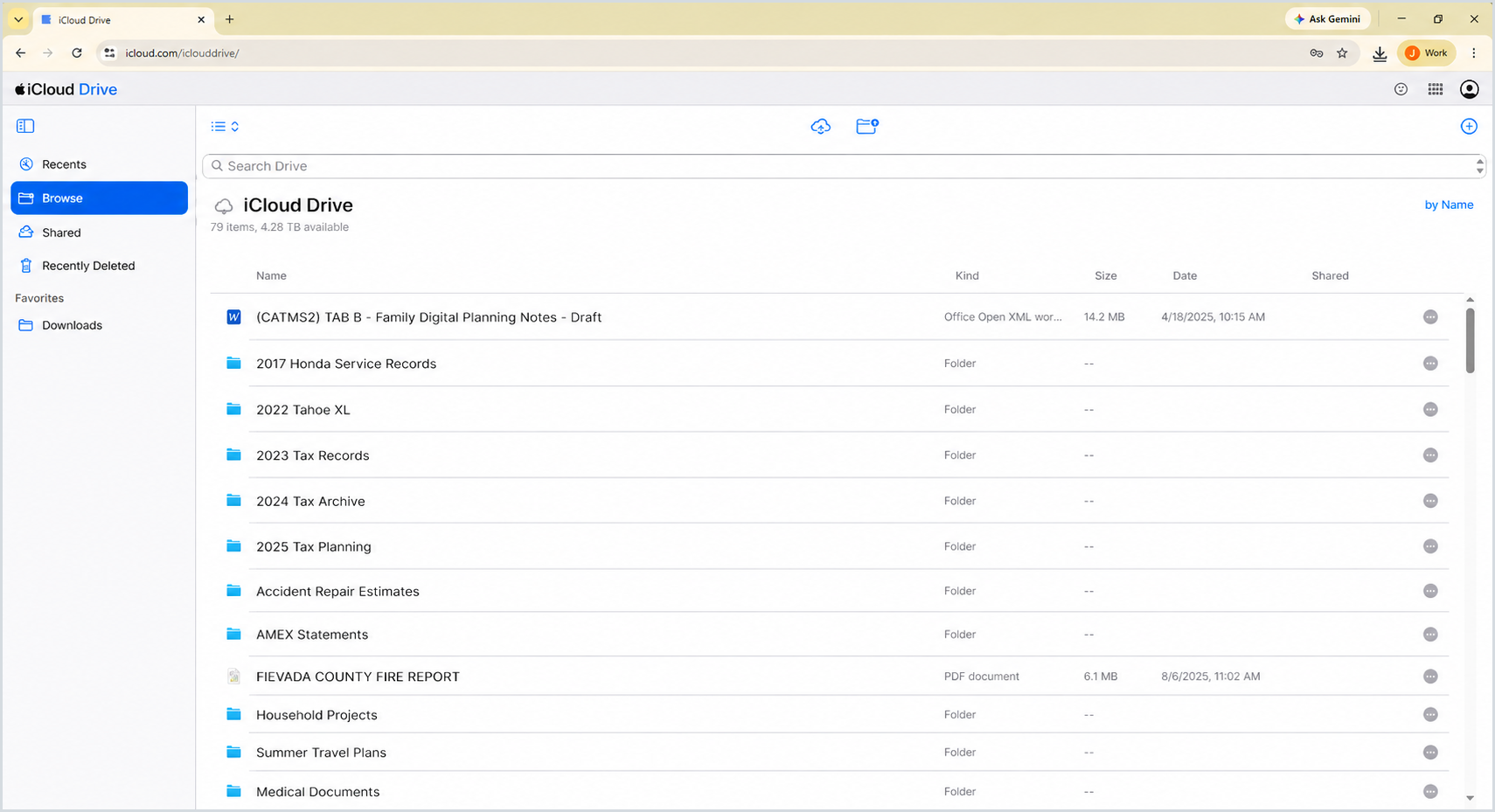Open the Chrome three-dot menu
1495x812 pixels.
[1474, 53]
